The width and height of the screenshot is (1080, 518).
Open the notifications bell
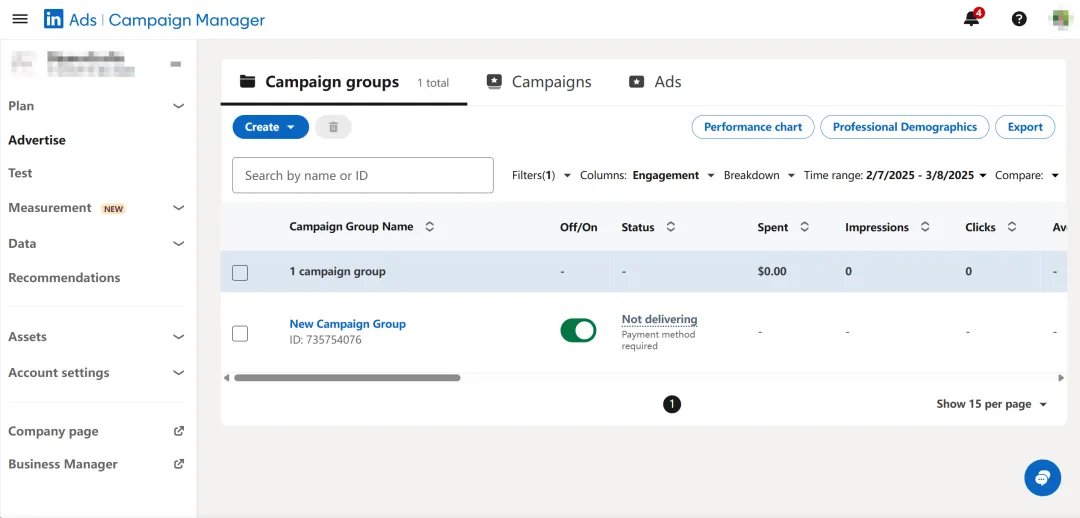(972, 19)
